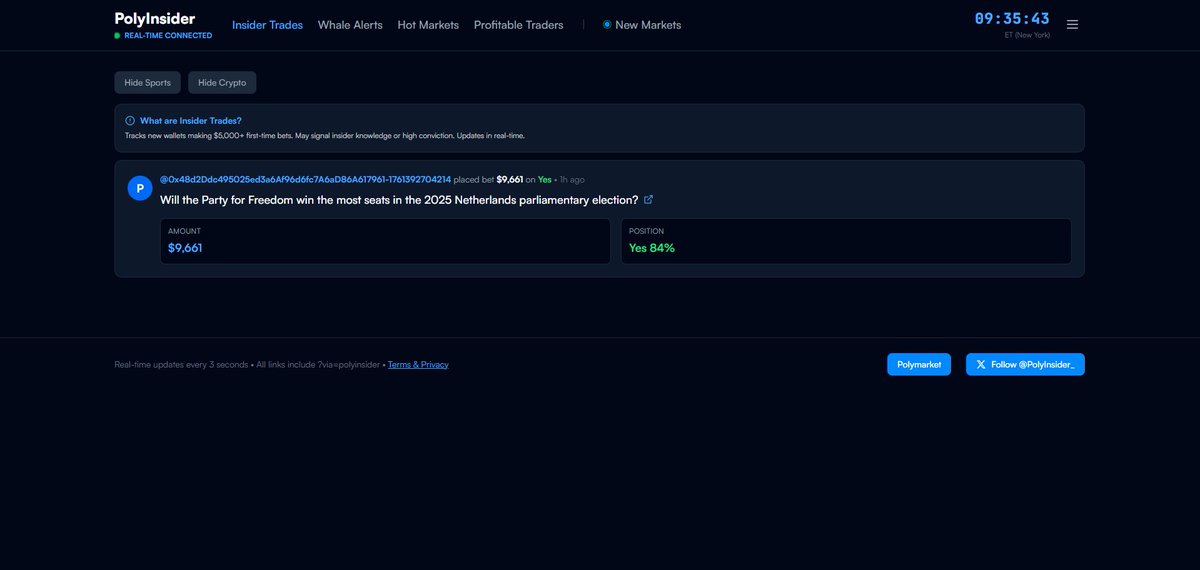
Task: Open the Profitable Traders tab
Action: tap(518, 25)
